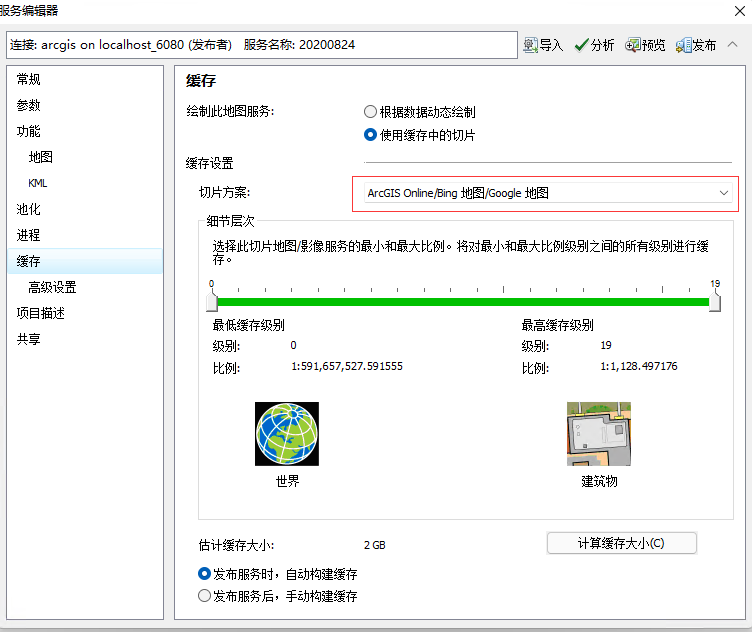Screen dimensions: 752x632
Task: Open the 常规 settings page
Action: (29, 80)
